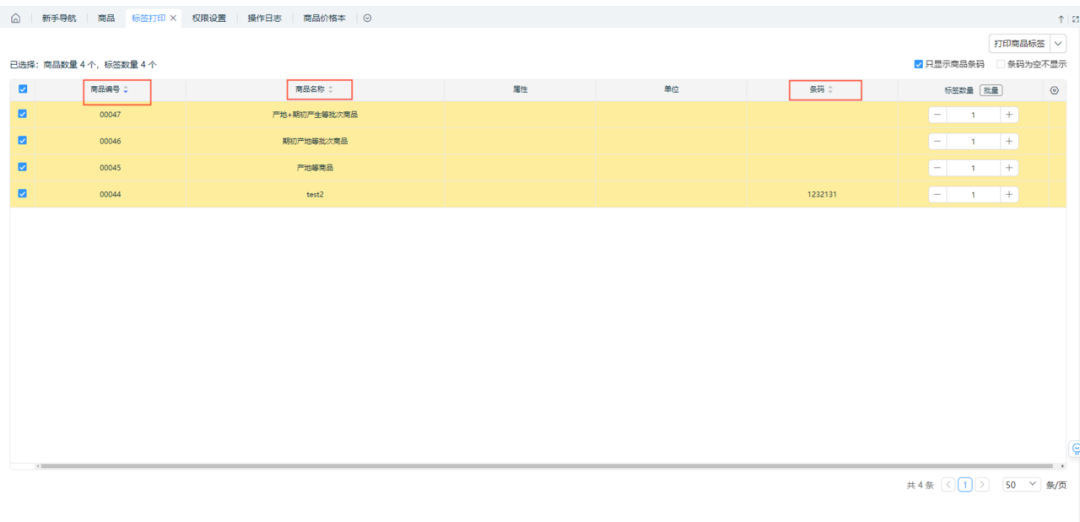Switch to the 操作日志 tab

pyautogui.click(x=264, y=19)
